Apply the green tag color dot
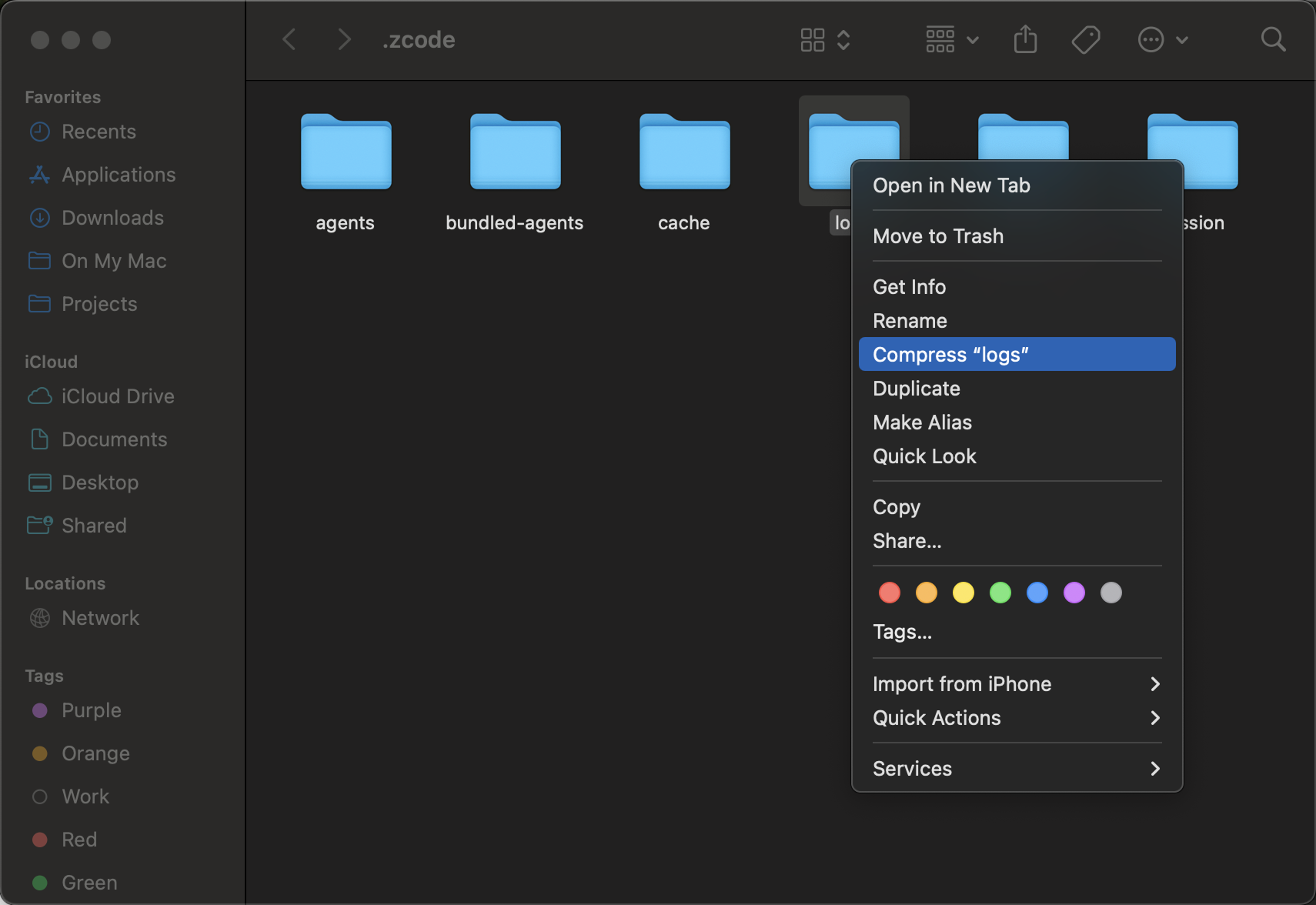This screenshot has height=905, width=1316. tap(1000, 593)
